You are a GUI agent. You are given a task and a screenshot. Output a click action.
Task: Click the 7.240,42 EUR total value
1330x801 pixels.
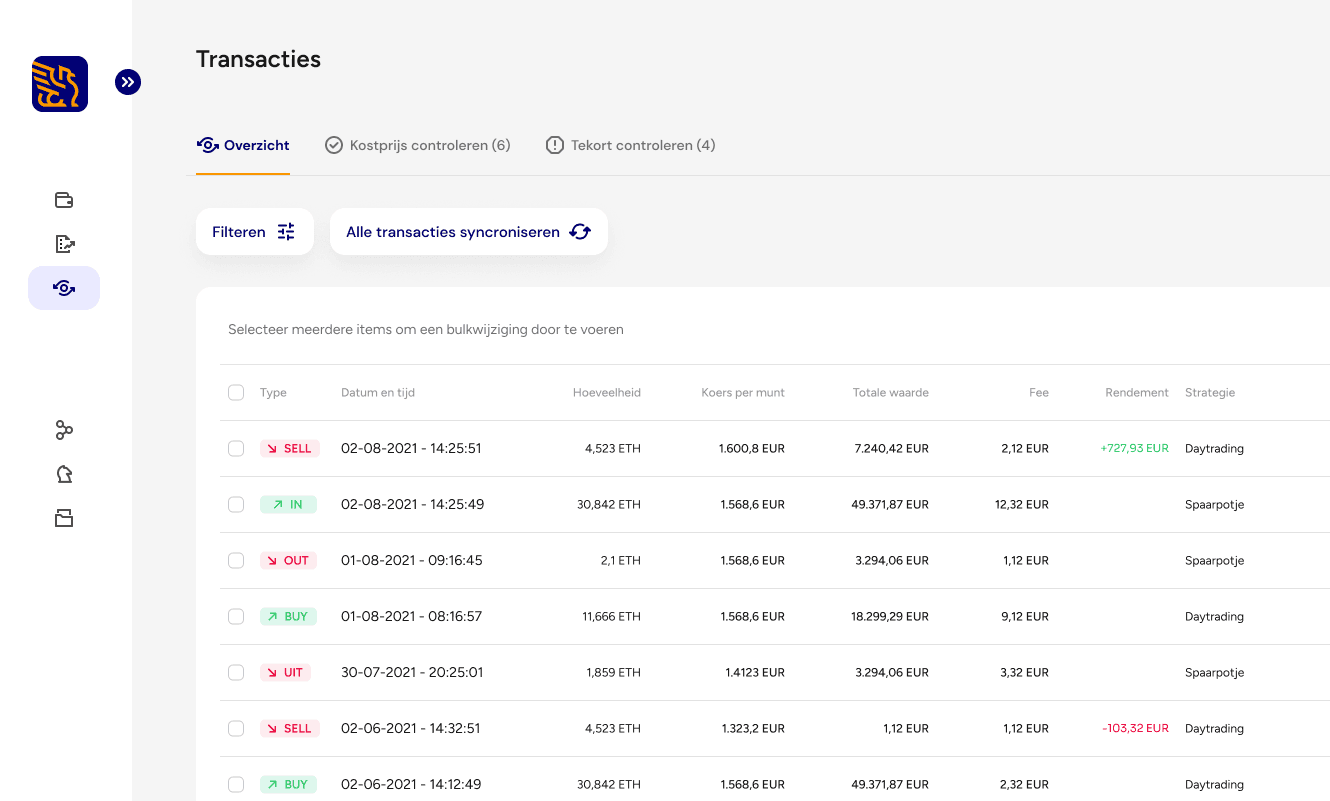pos(892,449)
